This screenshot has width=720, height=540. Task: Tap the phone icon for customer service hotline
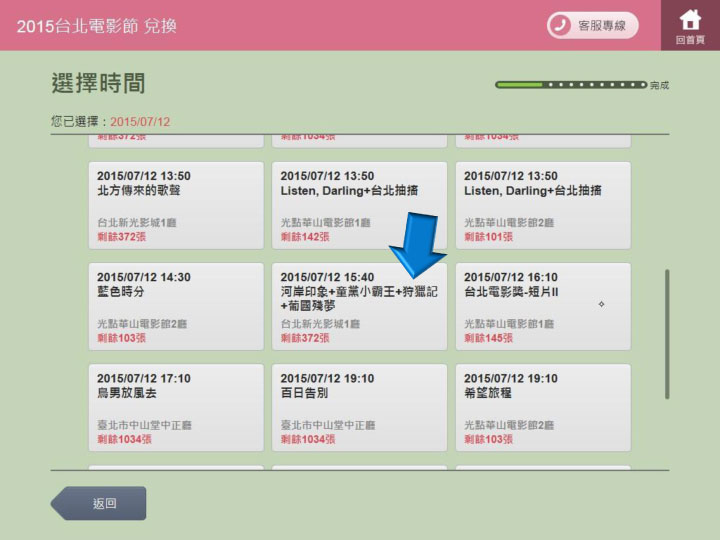(563, 25)
